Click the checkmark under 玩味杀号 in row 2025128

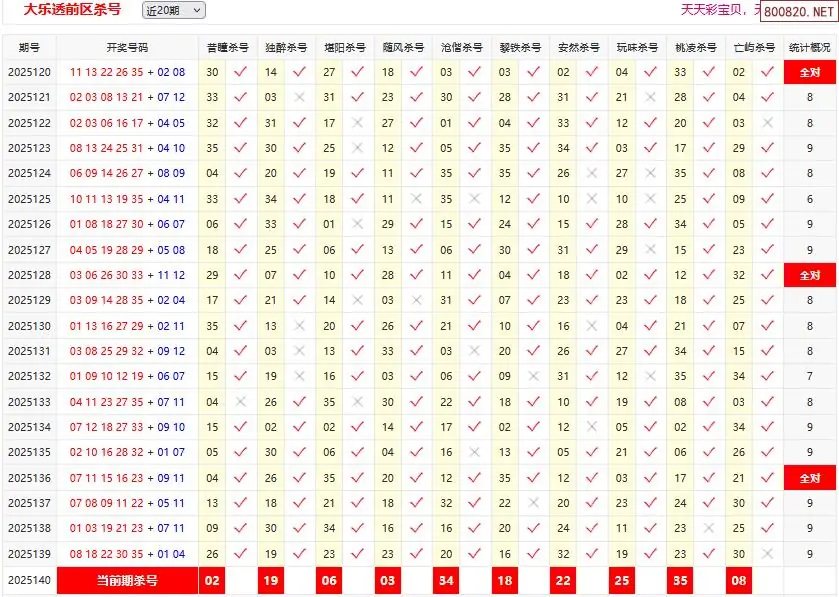click(x=650, y=275)
